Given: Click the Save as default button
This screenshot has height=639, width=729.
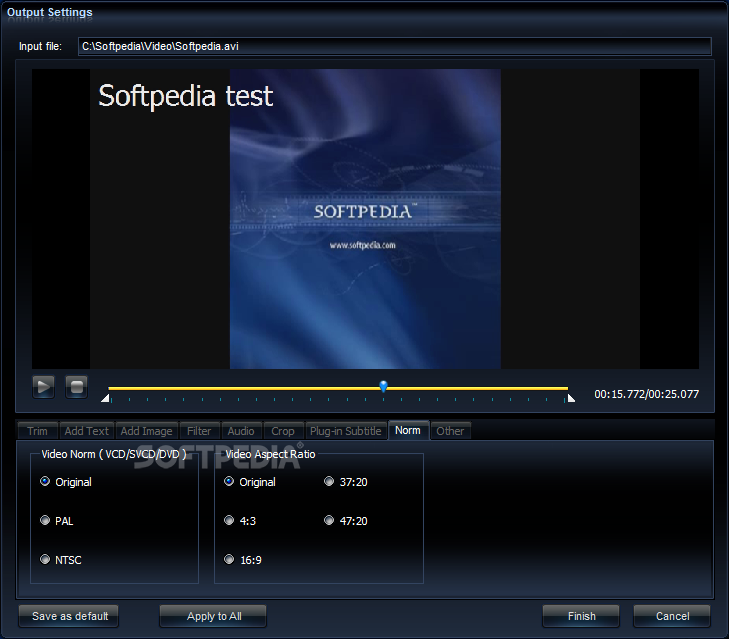Looking at the screenshot, I should pos(69,616).
